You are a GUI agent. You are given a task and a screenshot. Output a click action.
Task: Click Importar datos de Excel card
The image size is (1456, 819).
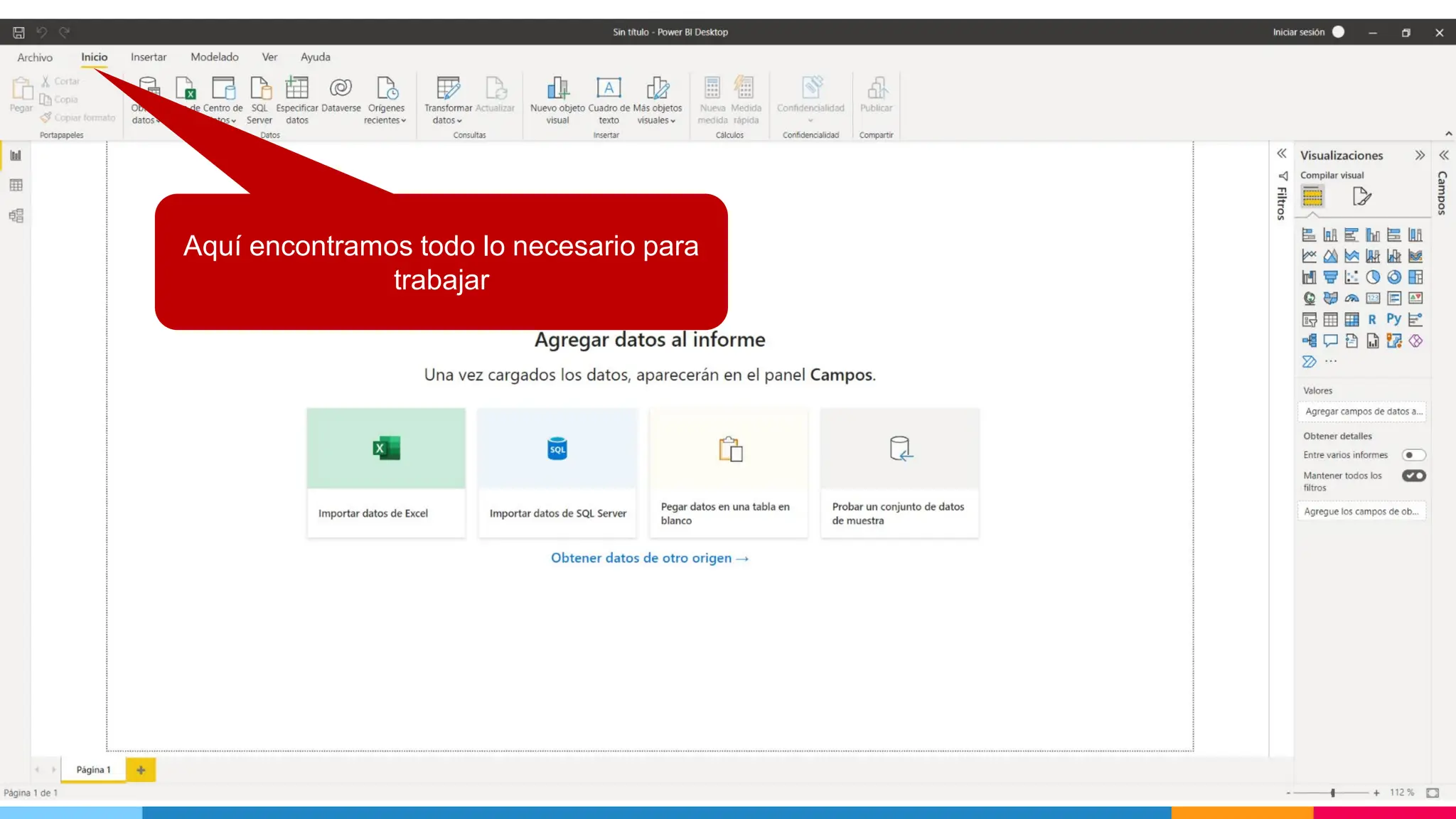(x=386, y=472)
